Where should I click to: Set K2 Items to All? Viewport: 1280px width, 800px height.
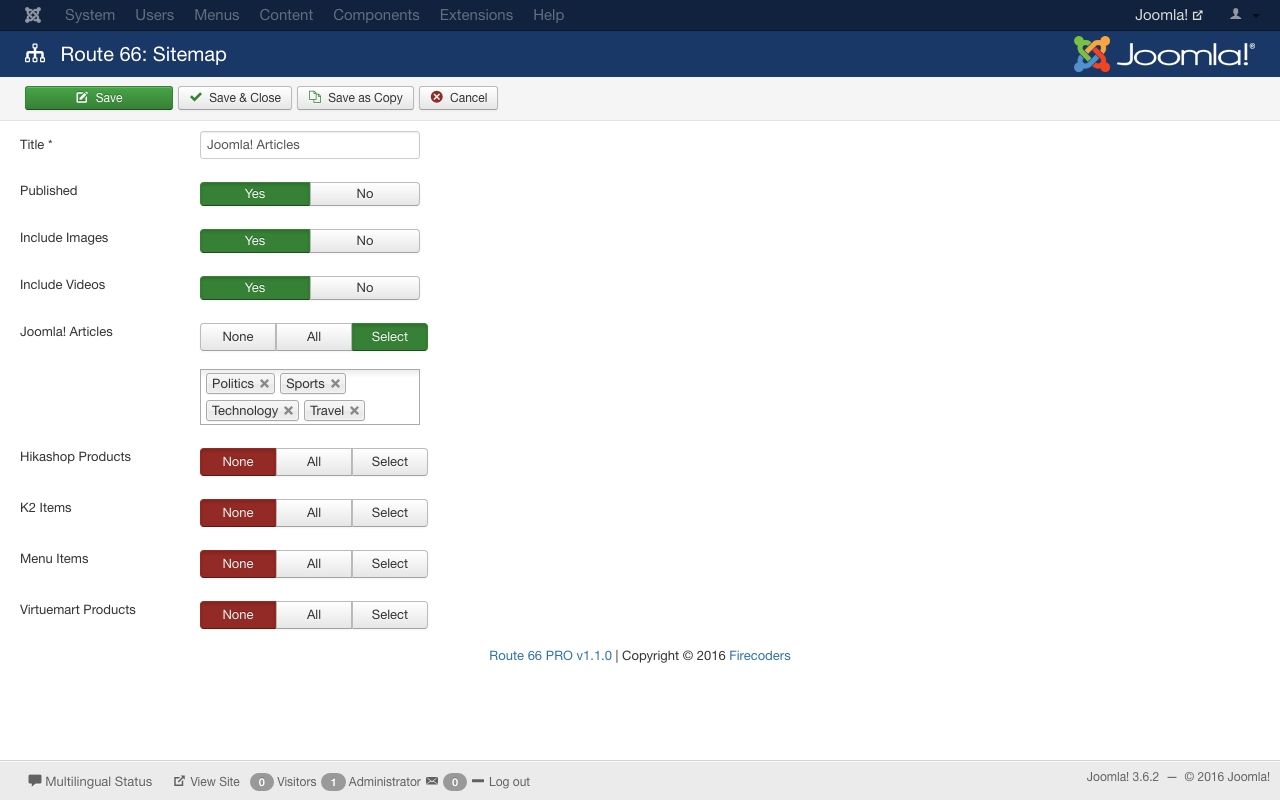click(314, 513)
